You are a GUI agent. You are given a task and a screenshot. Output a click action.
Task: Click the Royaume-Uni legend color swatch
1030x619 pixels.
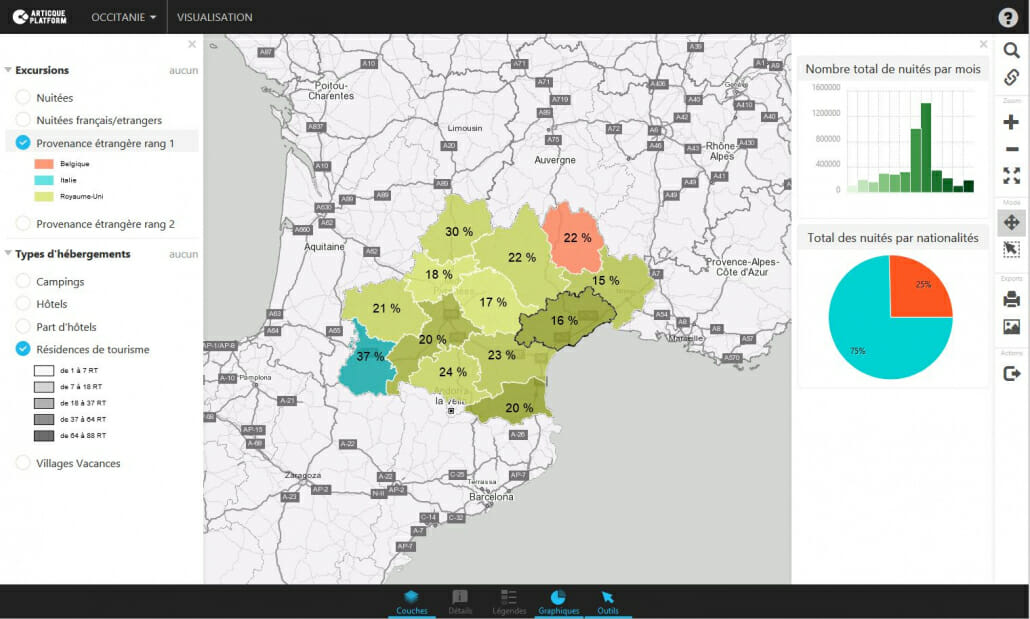point(44,196)
